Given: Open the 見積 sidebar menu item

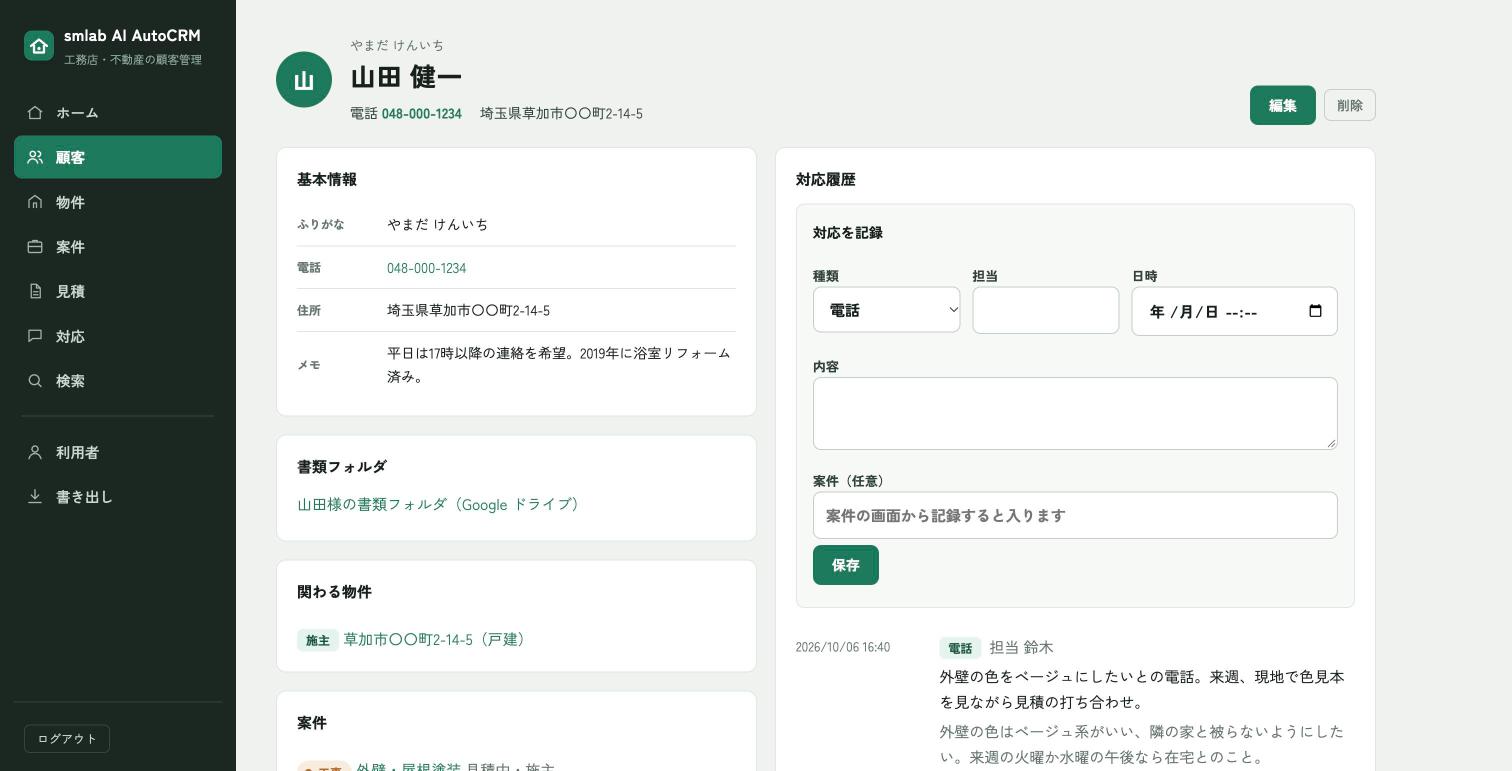Looking at the screenshot, I should click(x=118, y=291).
